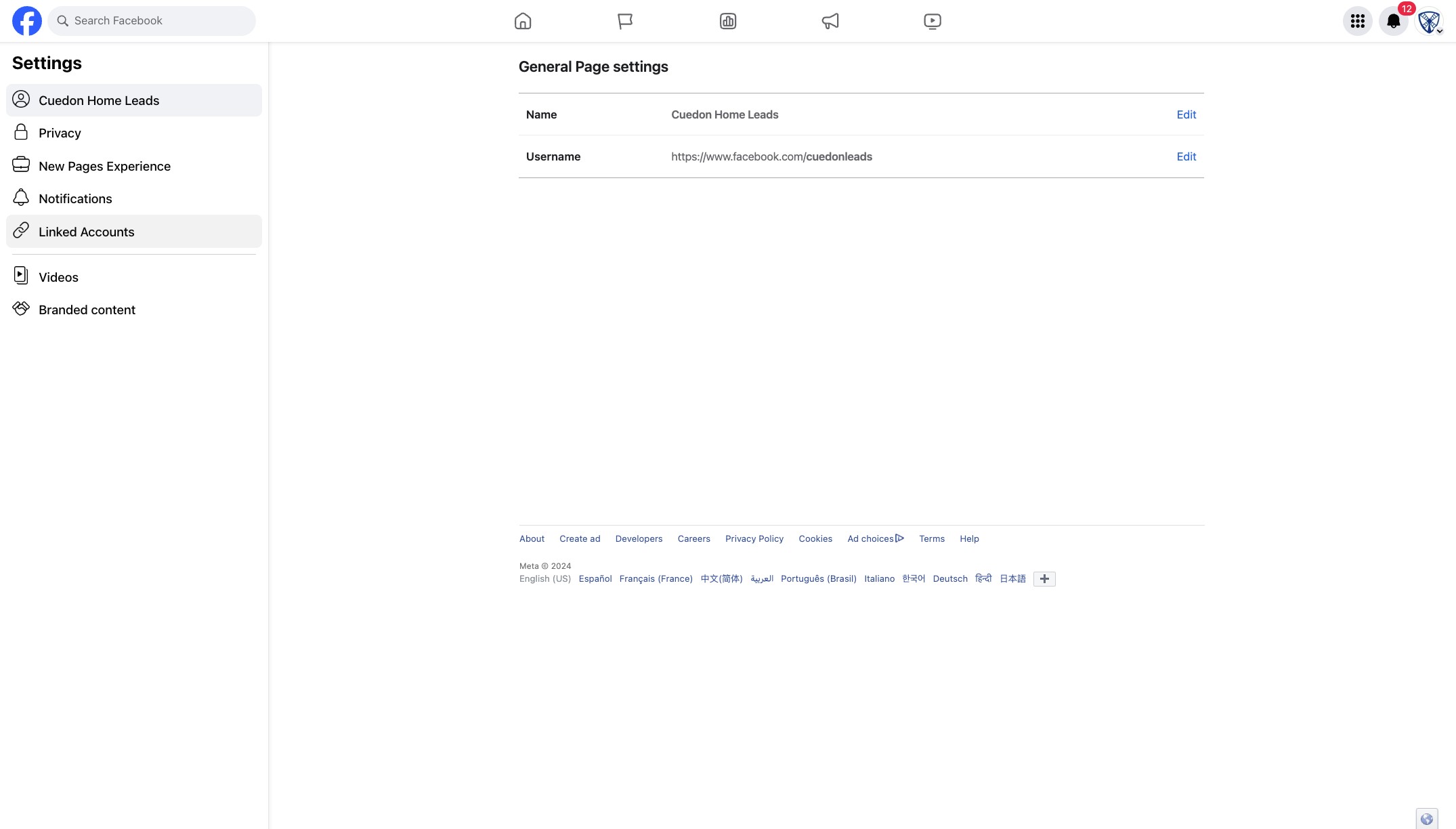The height and width of the screenshot is (829, 1456).
Task: Click the Linked Accounts chain icon
Action: [21, 230]
